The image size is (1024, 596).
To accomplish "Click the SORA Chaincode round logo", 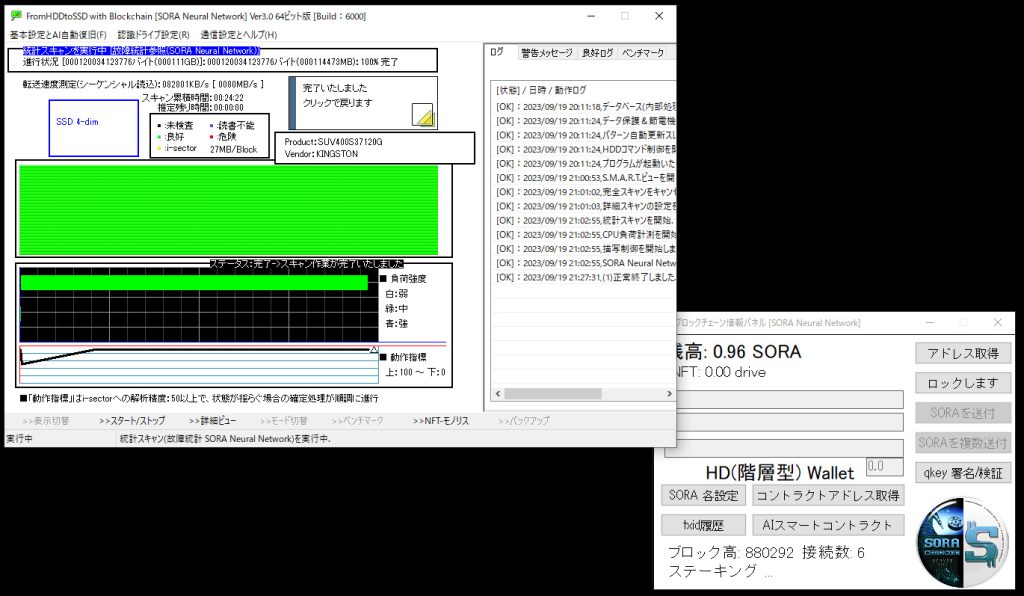I will [x=962, y=542].
